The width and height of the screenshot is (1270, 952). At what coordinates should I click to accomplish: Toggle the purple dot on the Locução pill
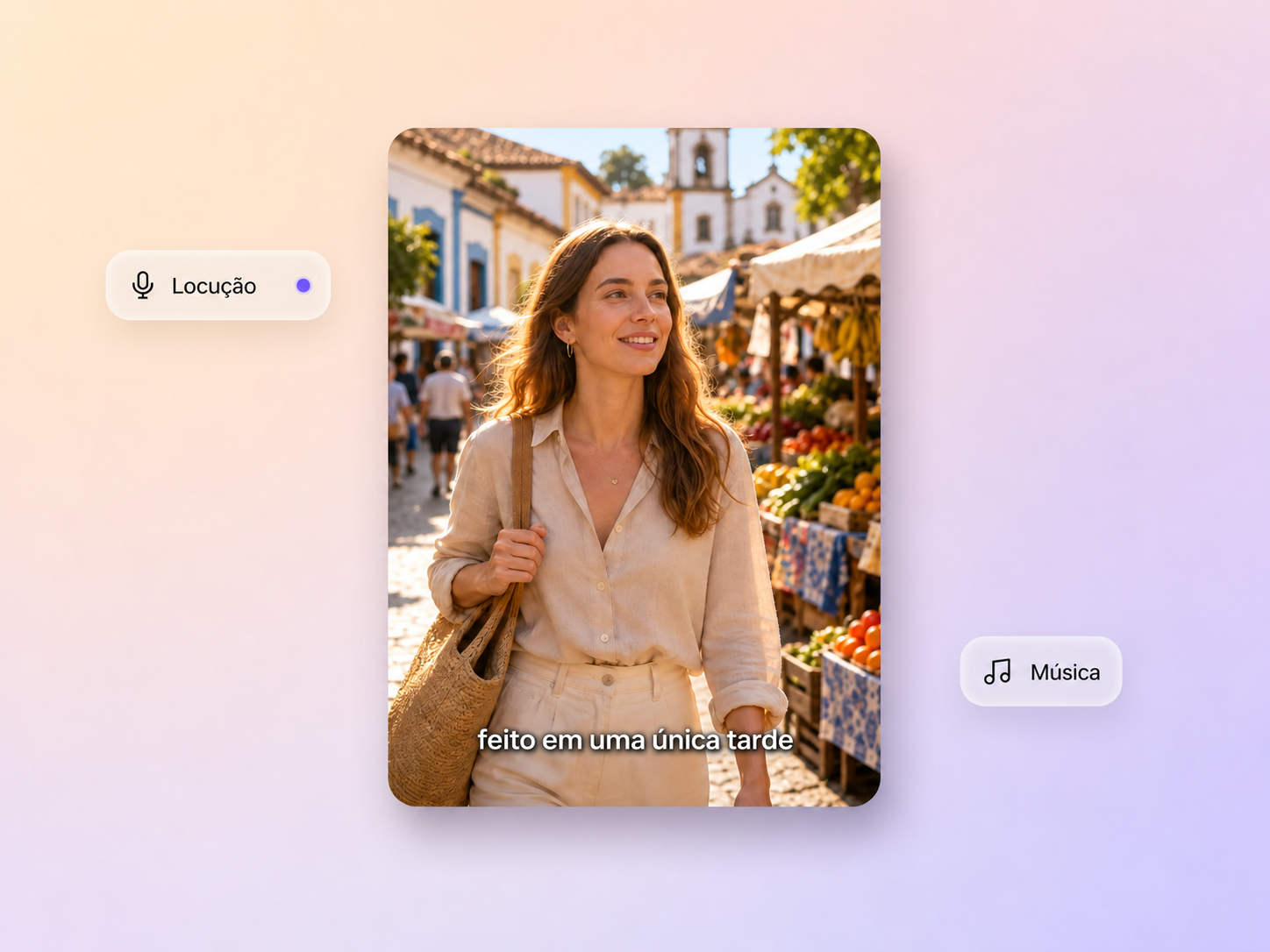pyautogui.click(x=303, y=286)
